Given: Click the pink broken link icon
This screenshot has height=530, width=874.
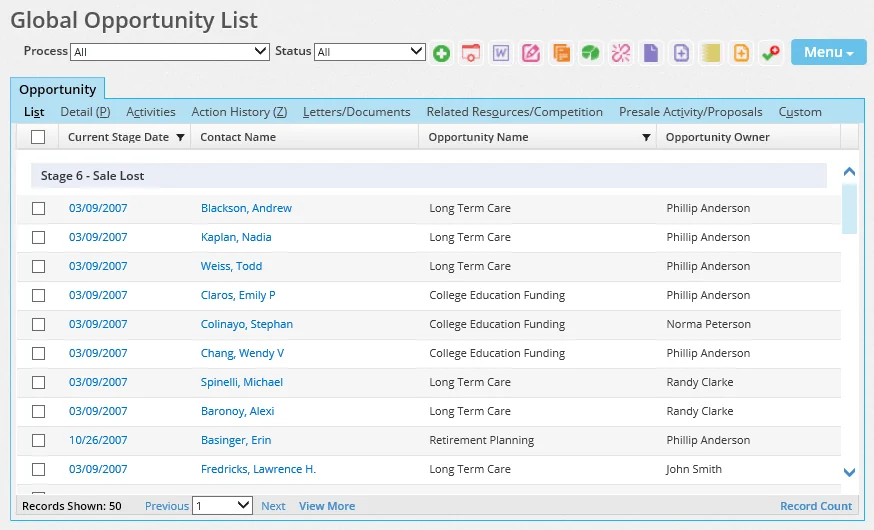Looking at the screenshot, I should tap(621, 53).
